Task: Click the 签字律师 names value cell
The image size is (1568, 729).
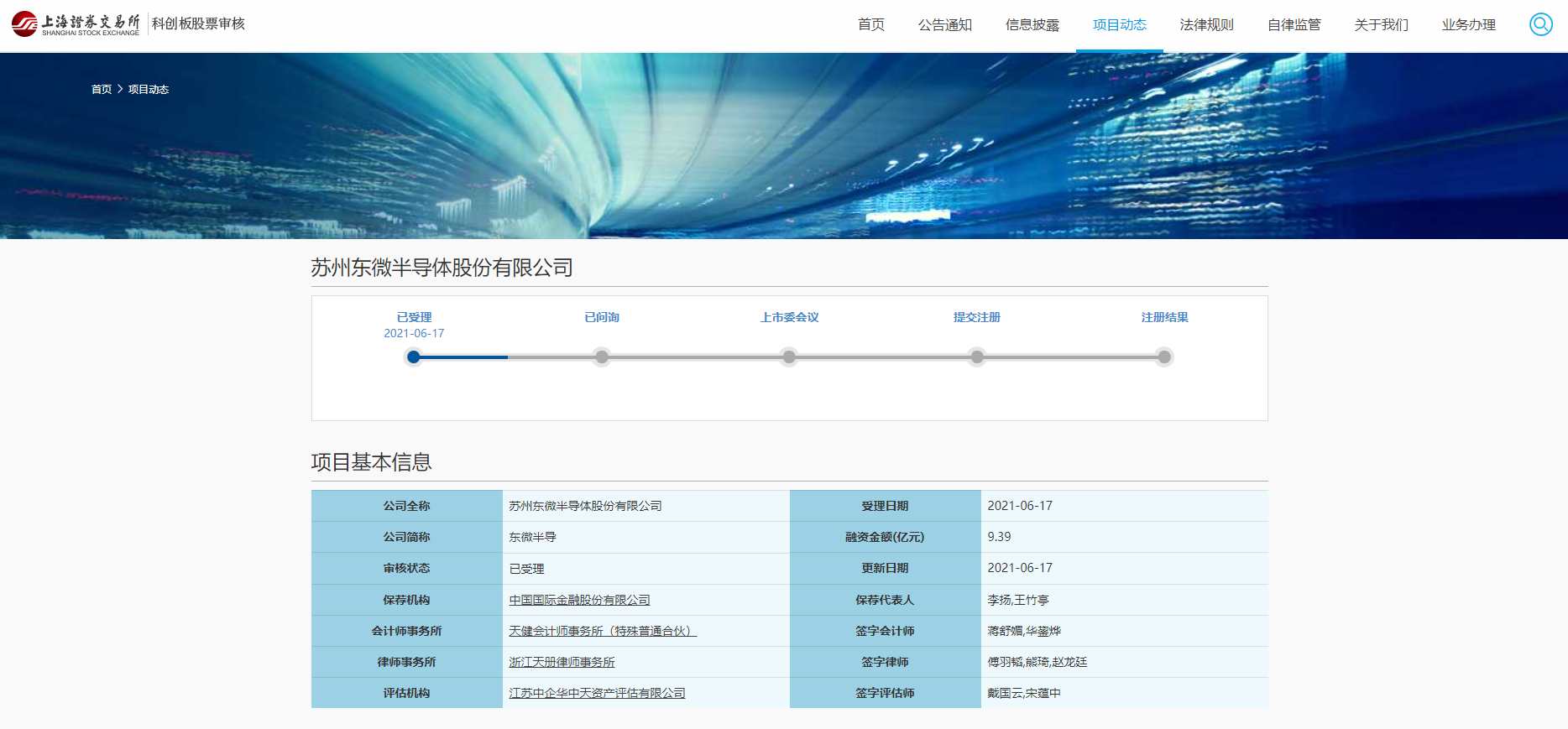Action: tap(1124, 662)
